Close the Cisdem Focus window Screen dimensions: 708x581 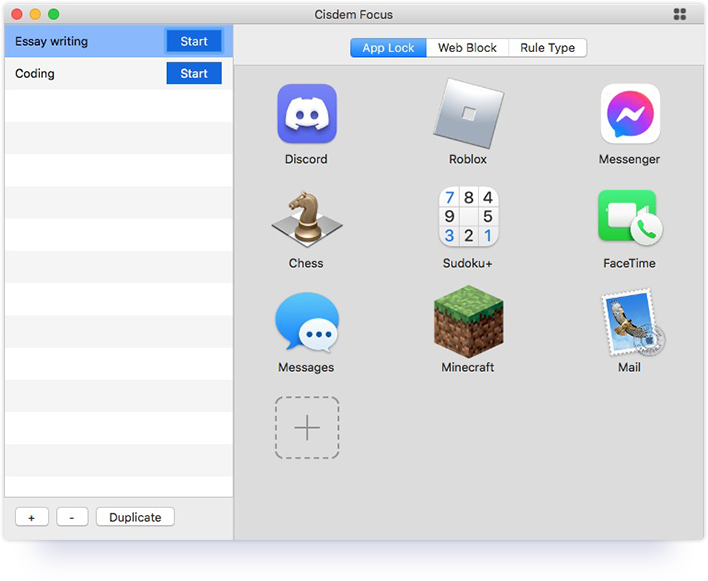click(x=17, y=14)
